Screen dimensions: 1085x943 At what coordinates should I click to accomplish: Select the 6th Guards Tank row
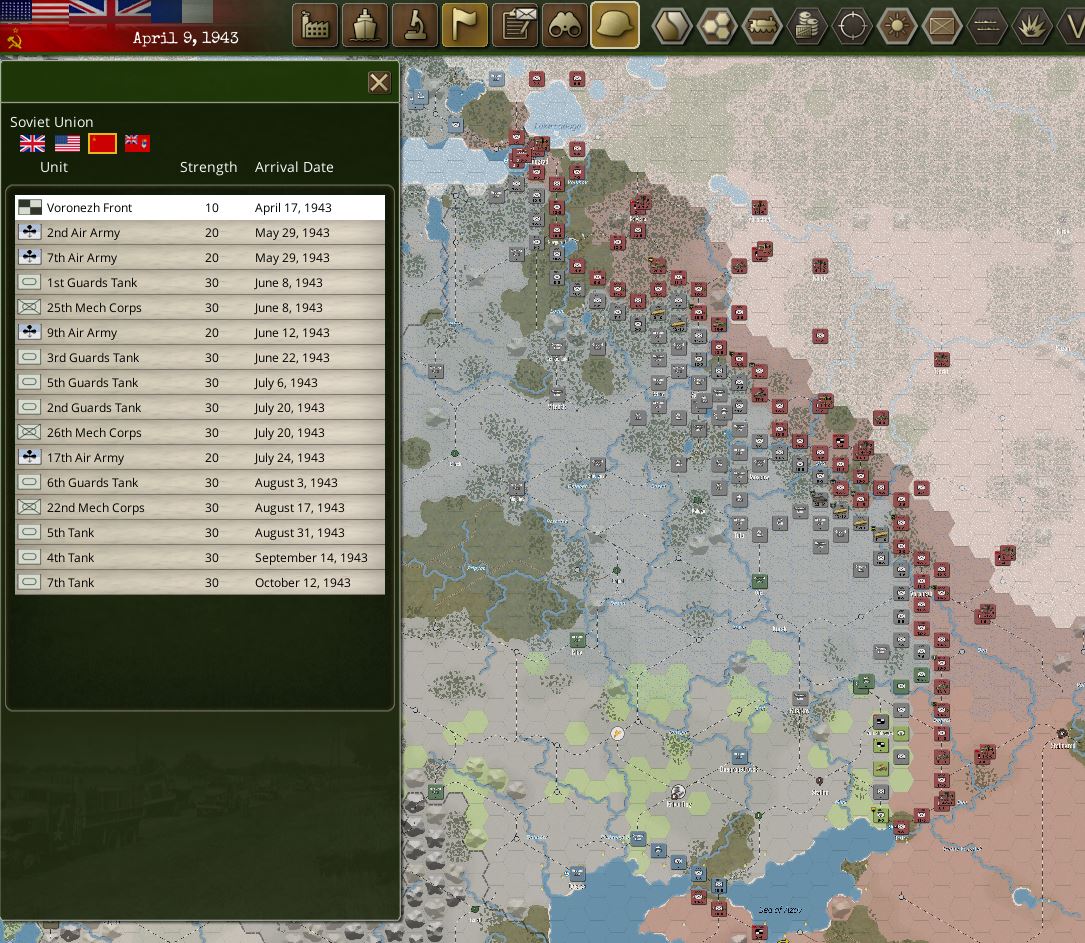pos(200,482)
